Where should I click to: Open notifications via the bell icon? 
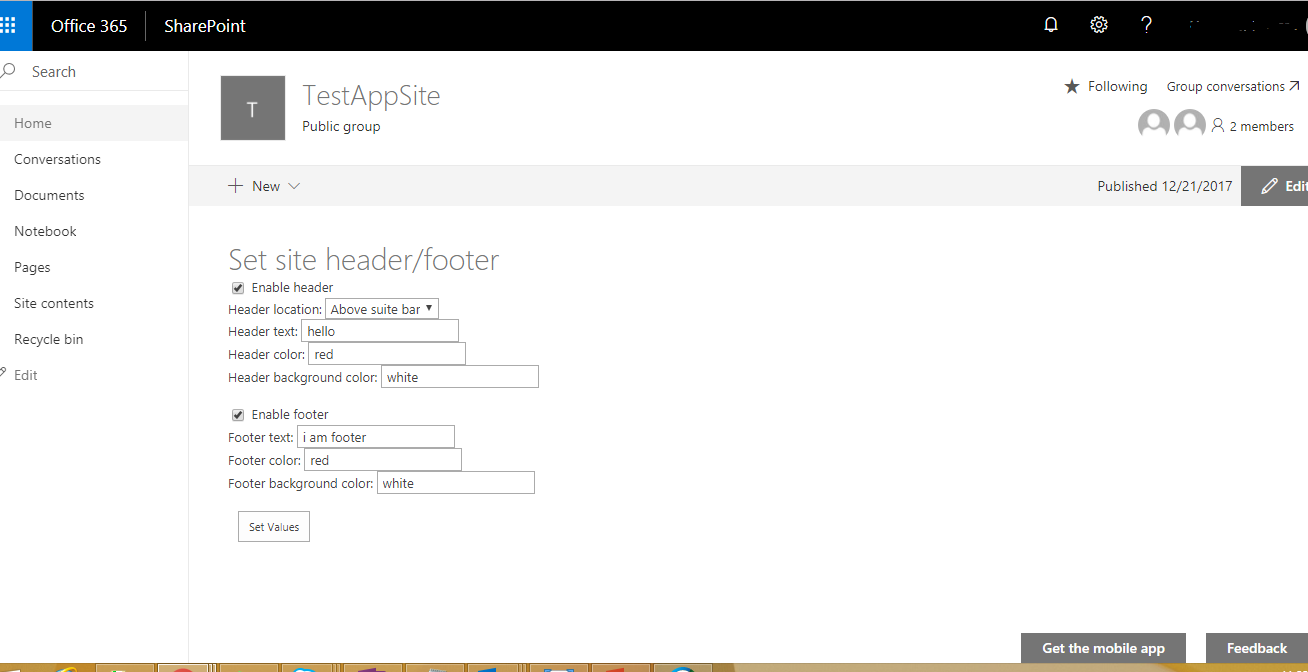click(1050, 23)
